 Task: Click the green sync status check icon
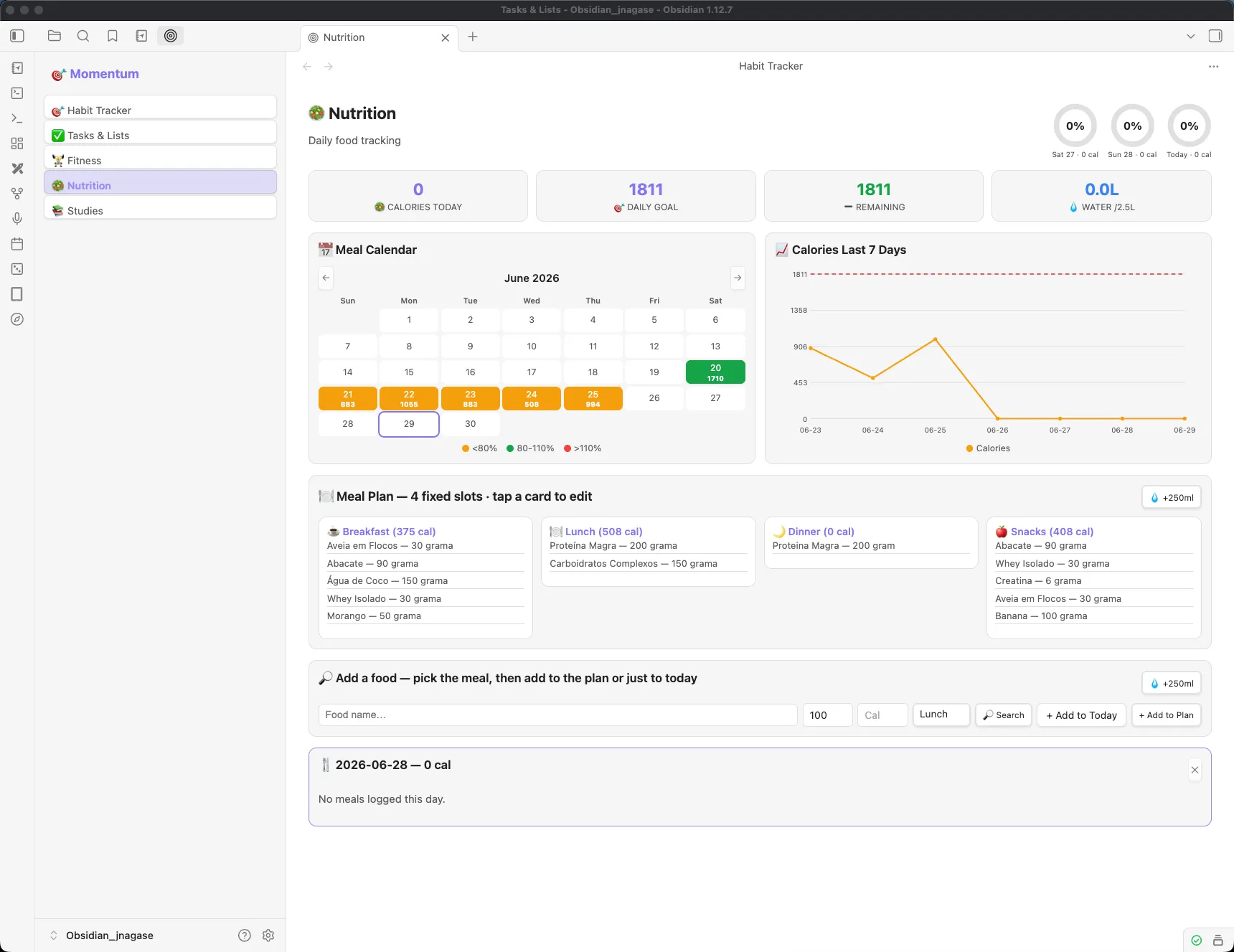click(x=1197, y=940)
